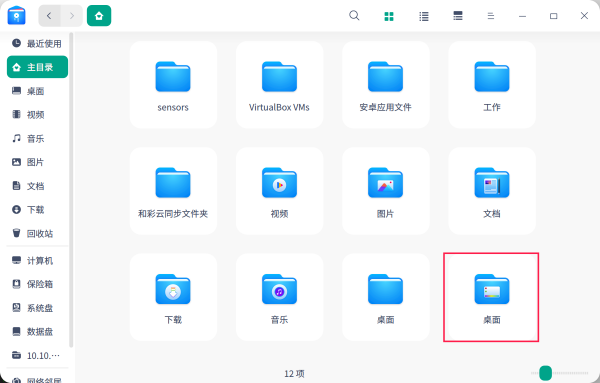Close the file manager window
Screen dimensions: 600x383
[x=584, y=16]
